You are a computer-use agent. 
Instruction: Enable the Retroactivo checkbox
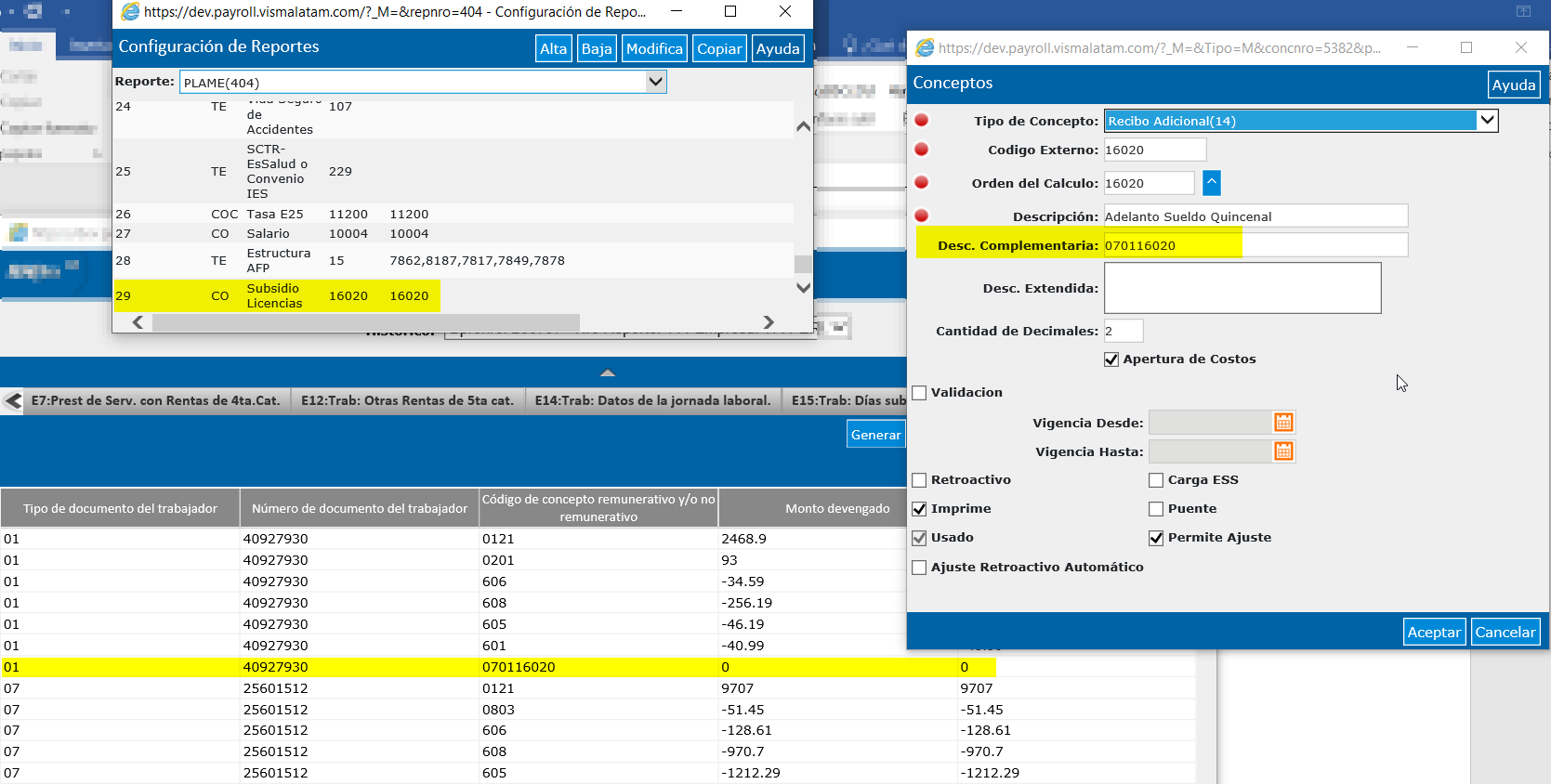[920, 480]
